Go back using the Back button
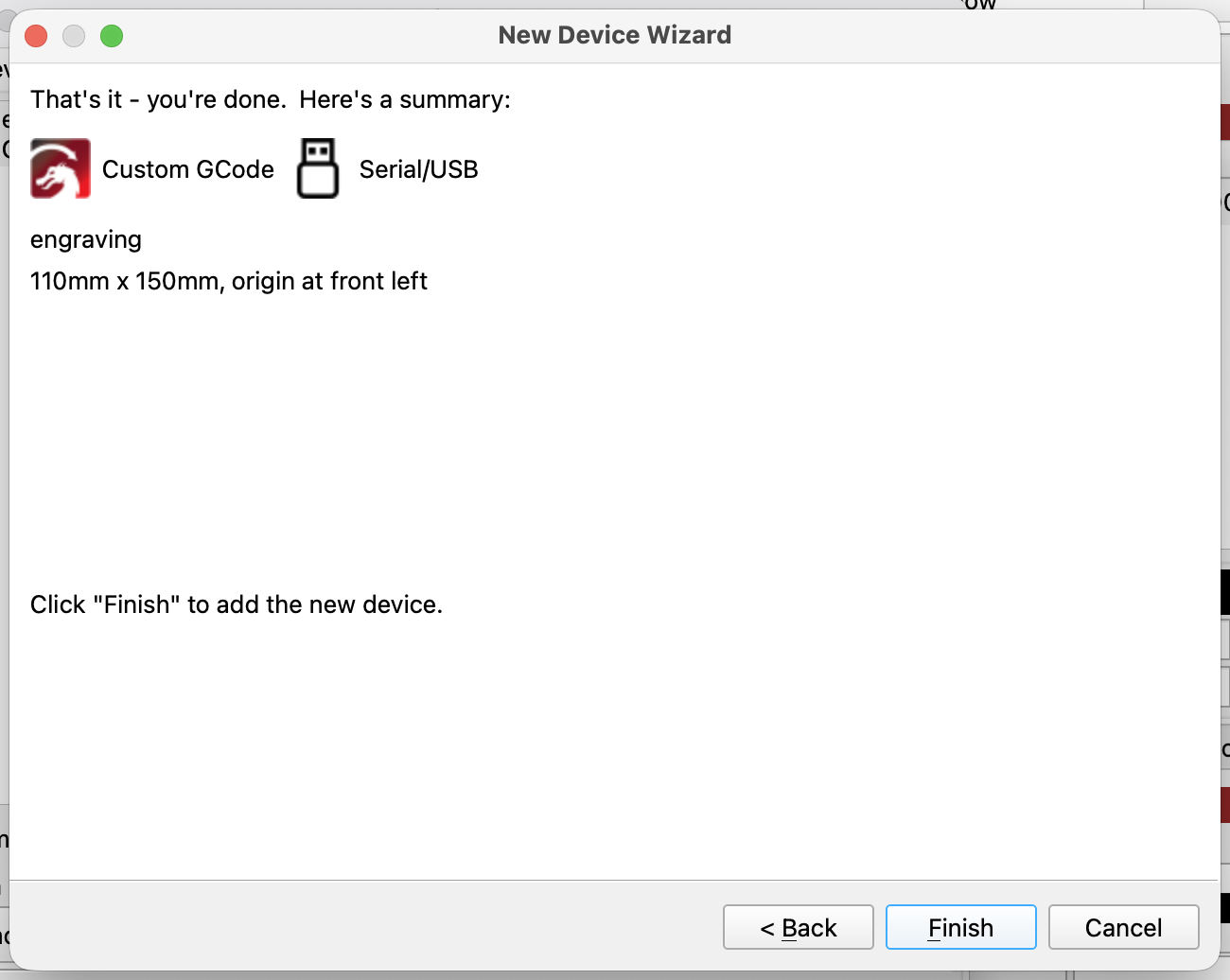This screenshot has width=1230, height=980. 798,927
